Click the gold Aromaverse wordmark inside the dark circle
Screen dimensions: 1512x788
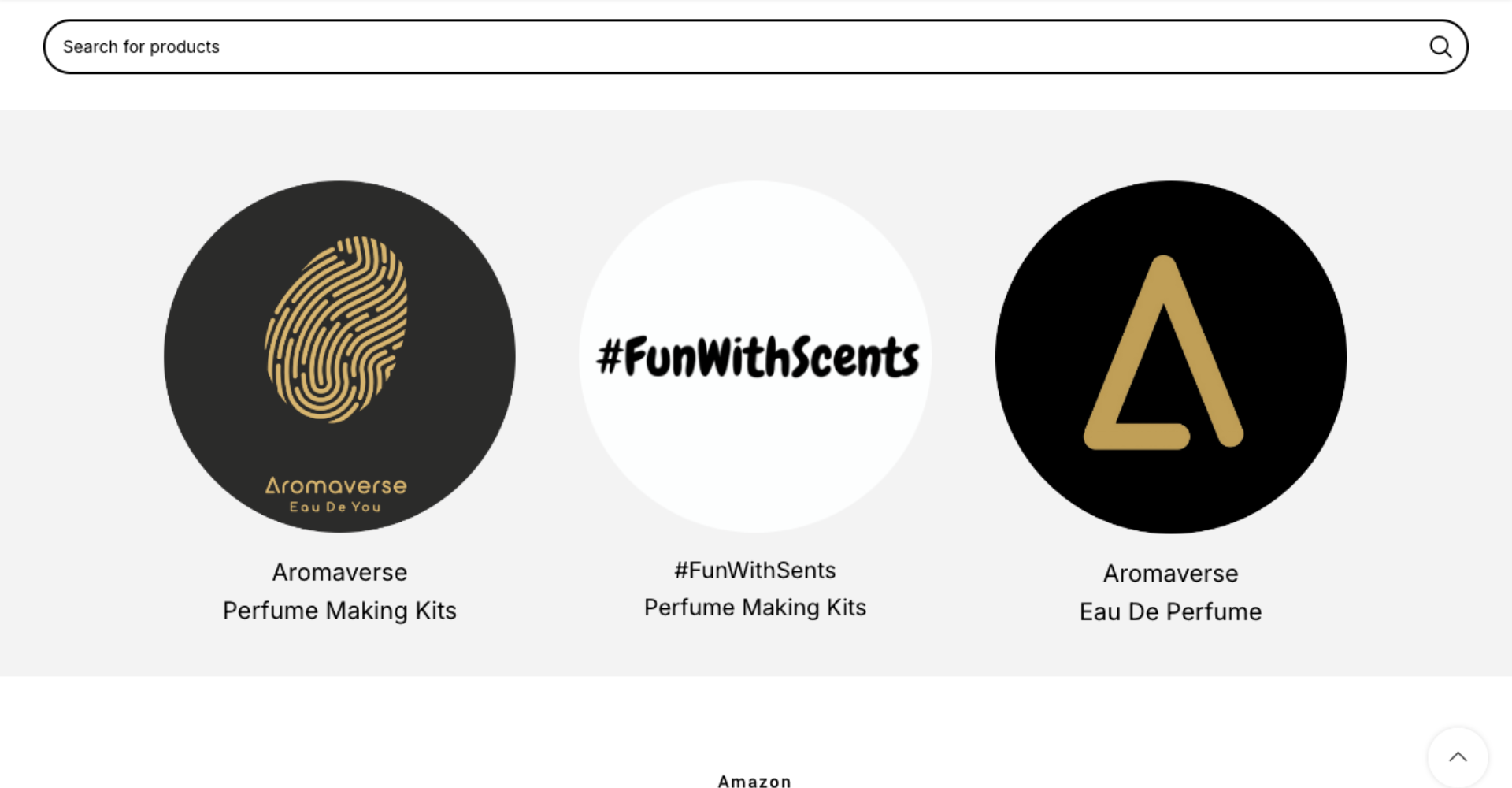click(336, 485)
